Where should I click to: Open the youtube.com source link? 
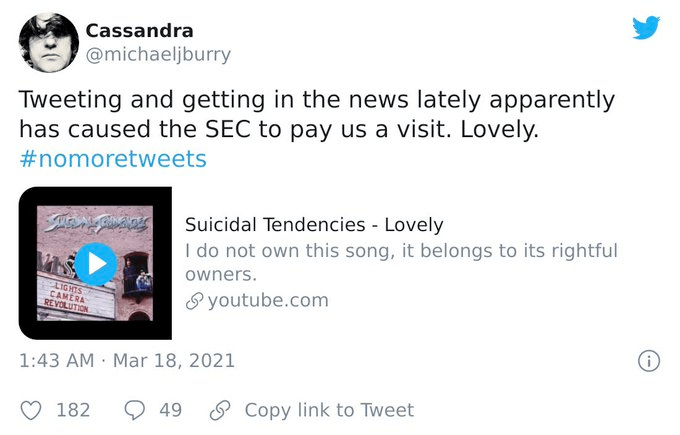[x=267, y=300]
